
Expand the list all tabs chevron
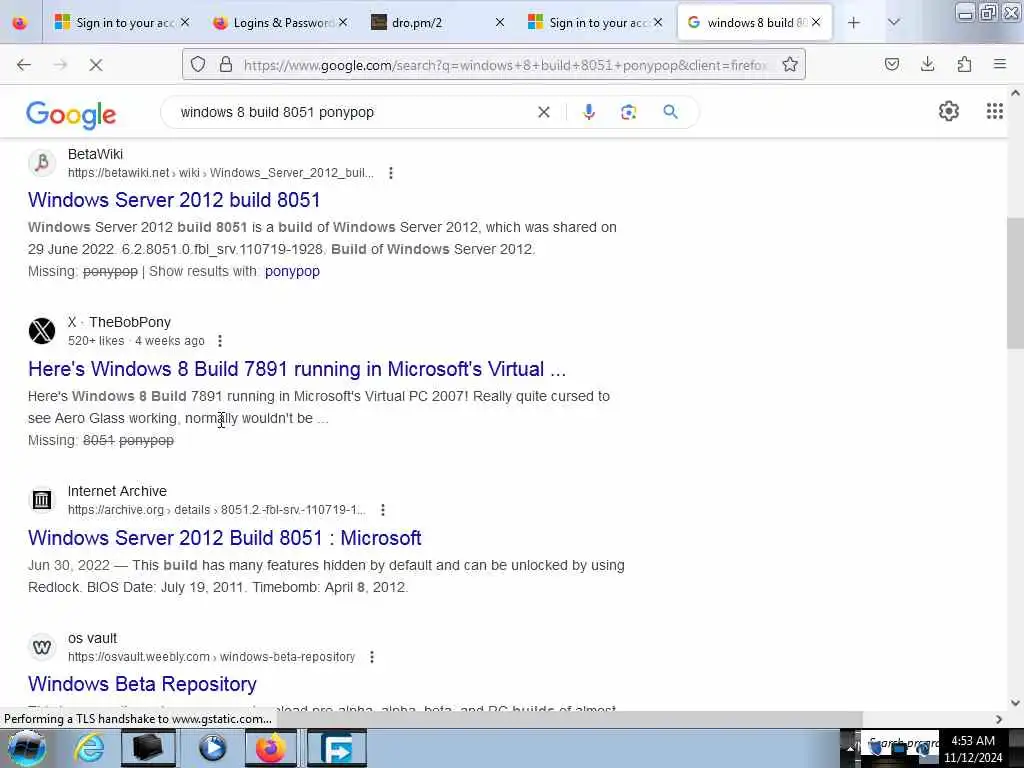click(893, 23)
